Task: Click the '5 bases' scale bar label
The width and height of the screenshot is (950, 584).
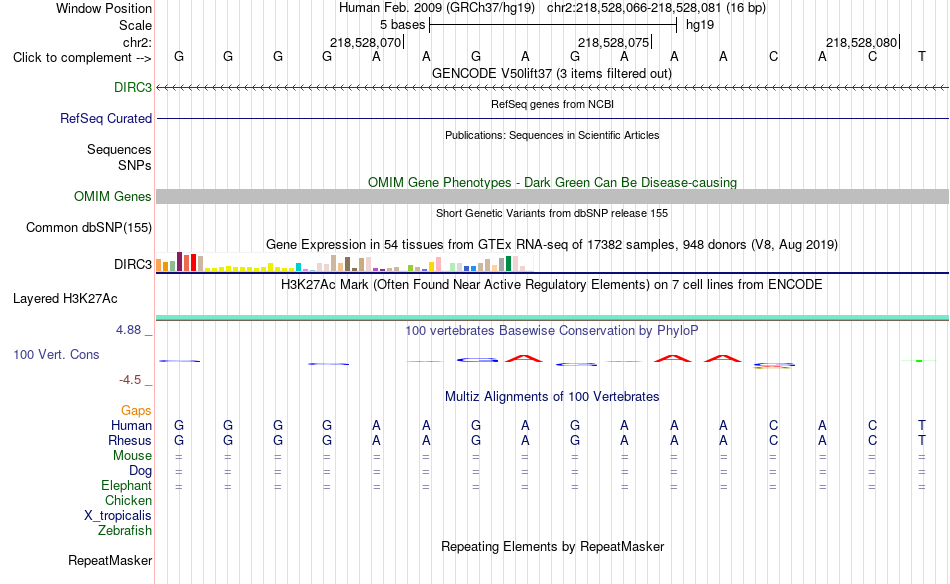Action: (x=402, y=25)
